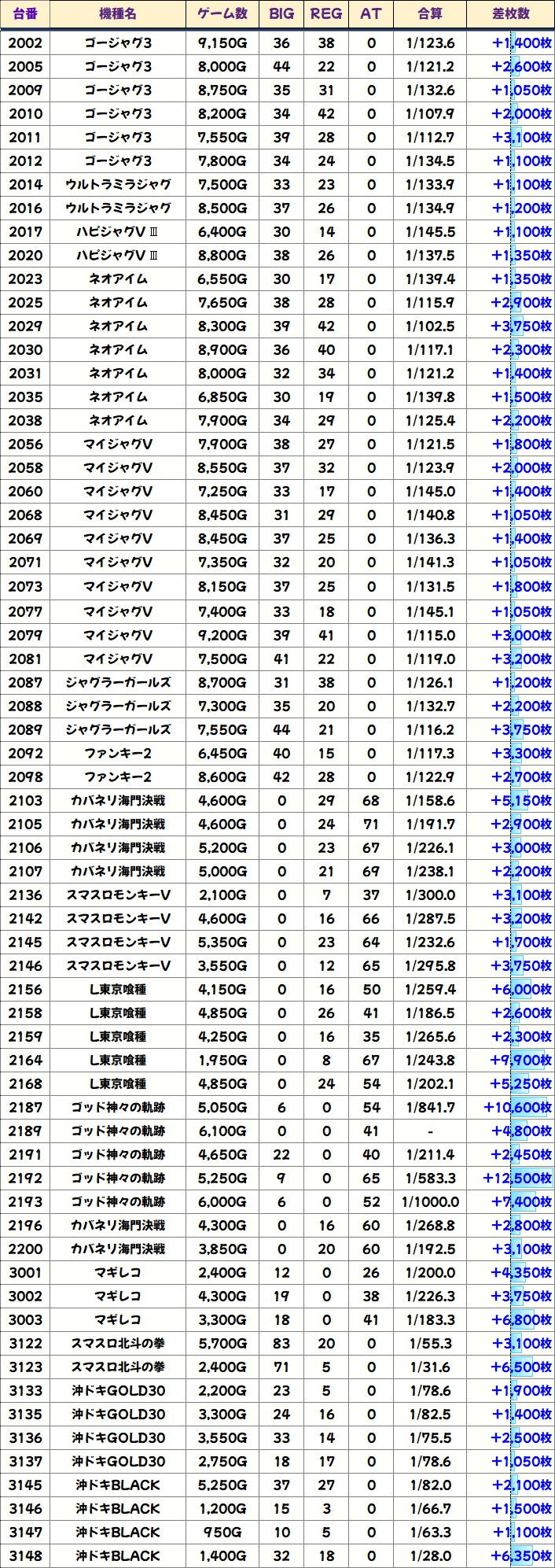Click 3,550G in row 3136
555x1568 pixels.
222,1437
